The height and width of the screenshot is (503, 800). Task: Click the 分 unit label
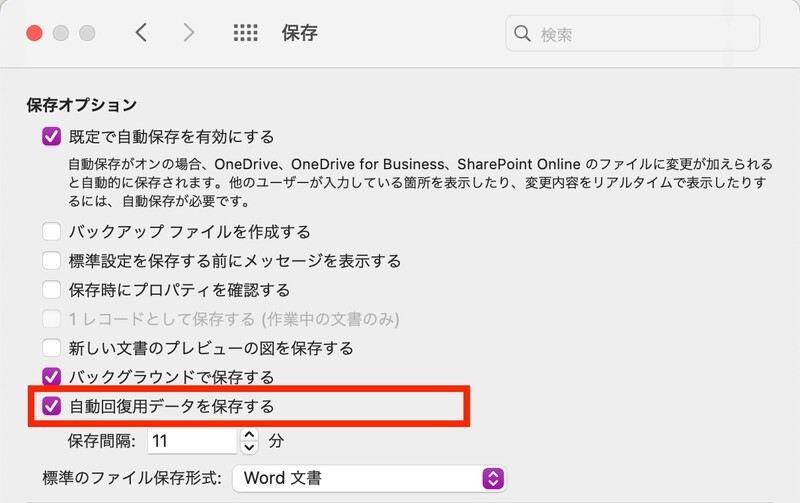click(276, 441)
